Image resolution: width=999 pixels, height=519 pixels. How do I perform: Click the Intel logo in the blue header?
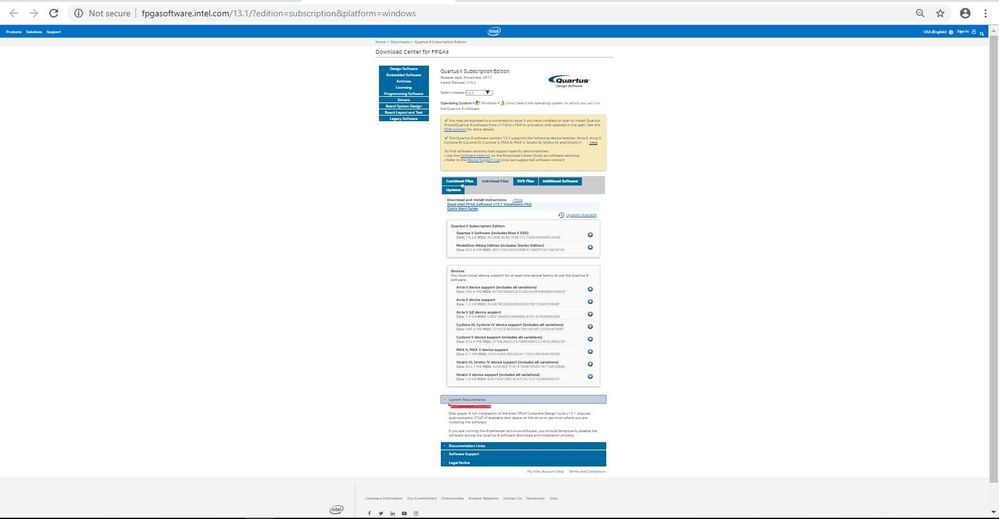(494, 31)
